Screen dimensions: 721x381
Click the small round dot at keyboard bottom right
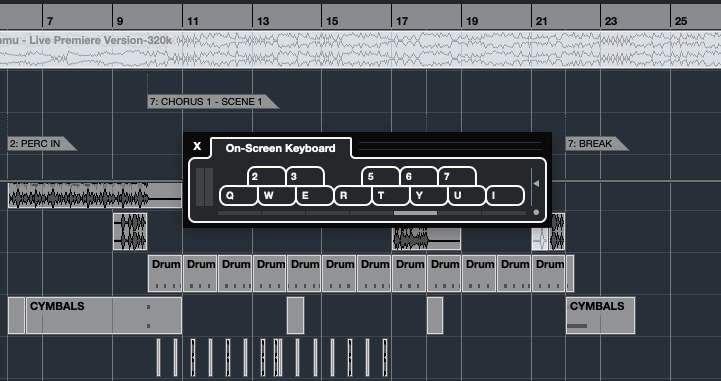[536, 212]
